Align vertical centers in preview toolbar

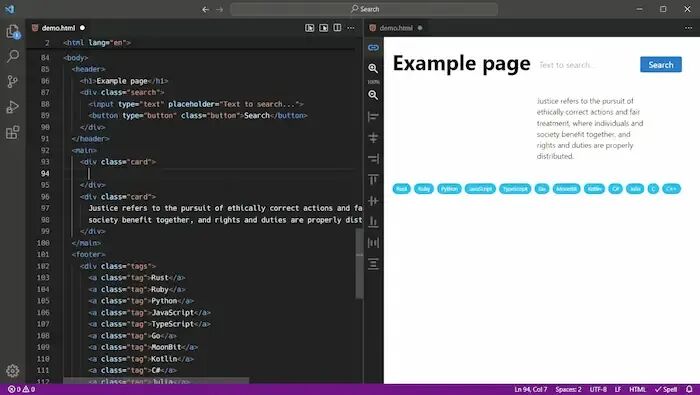[x=373, y=201]
